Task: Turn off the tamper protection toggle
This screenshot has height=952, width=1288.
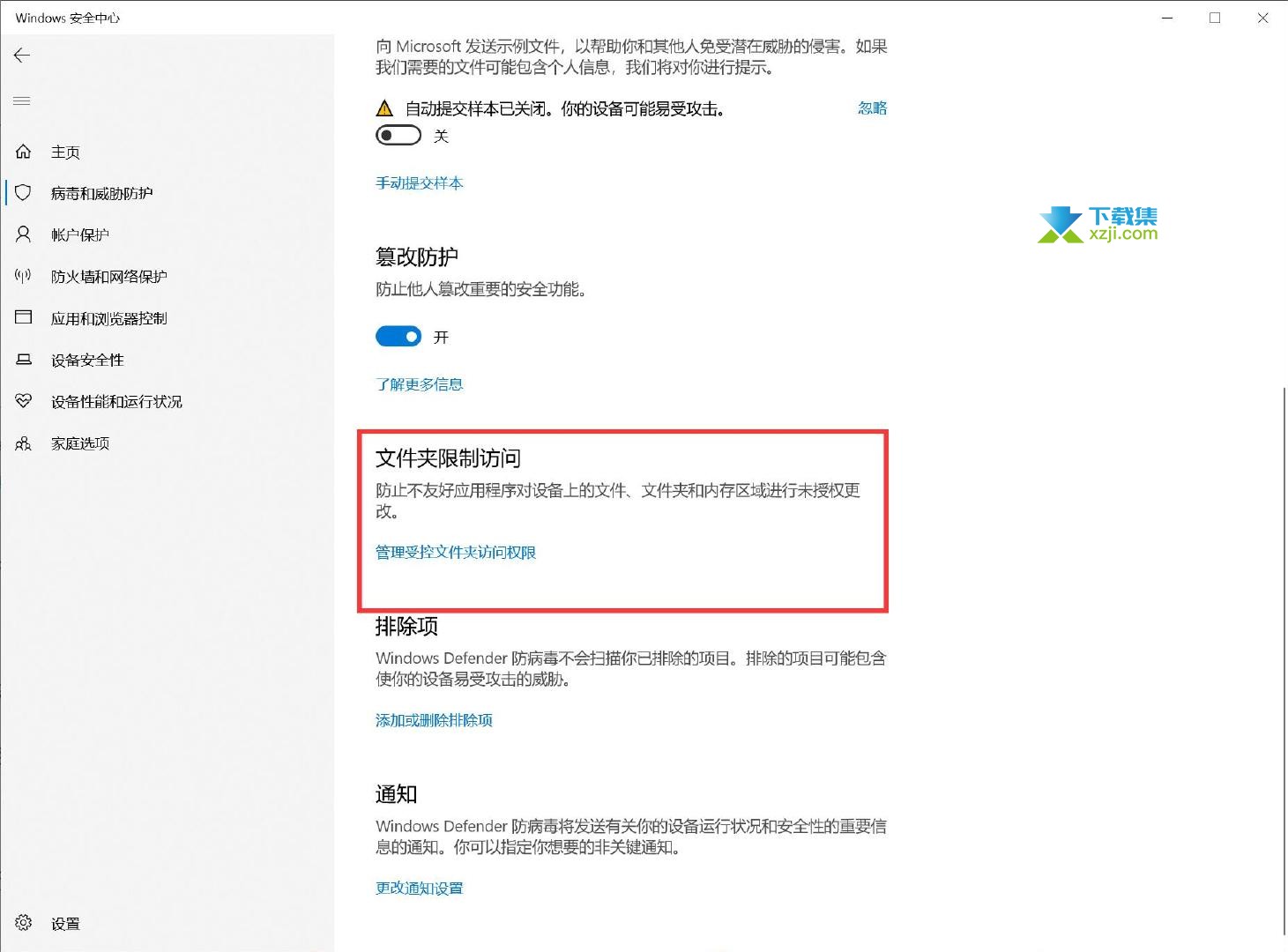Action: pyautogui.click(x=398, y=337)
